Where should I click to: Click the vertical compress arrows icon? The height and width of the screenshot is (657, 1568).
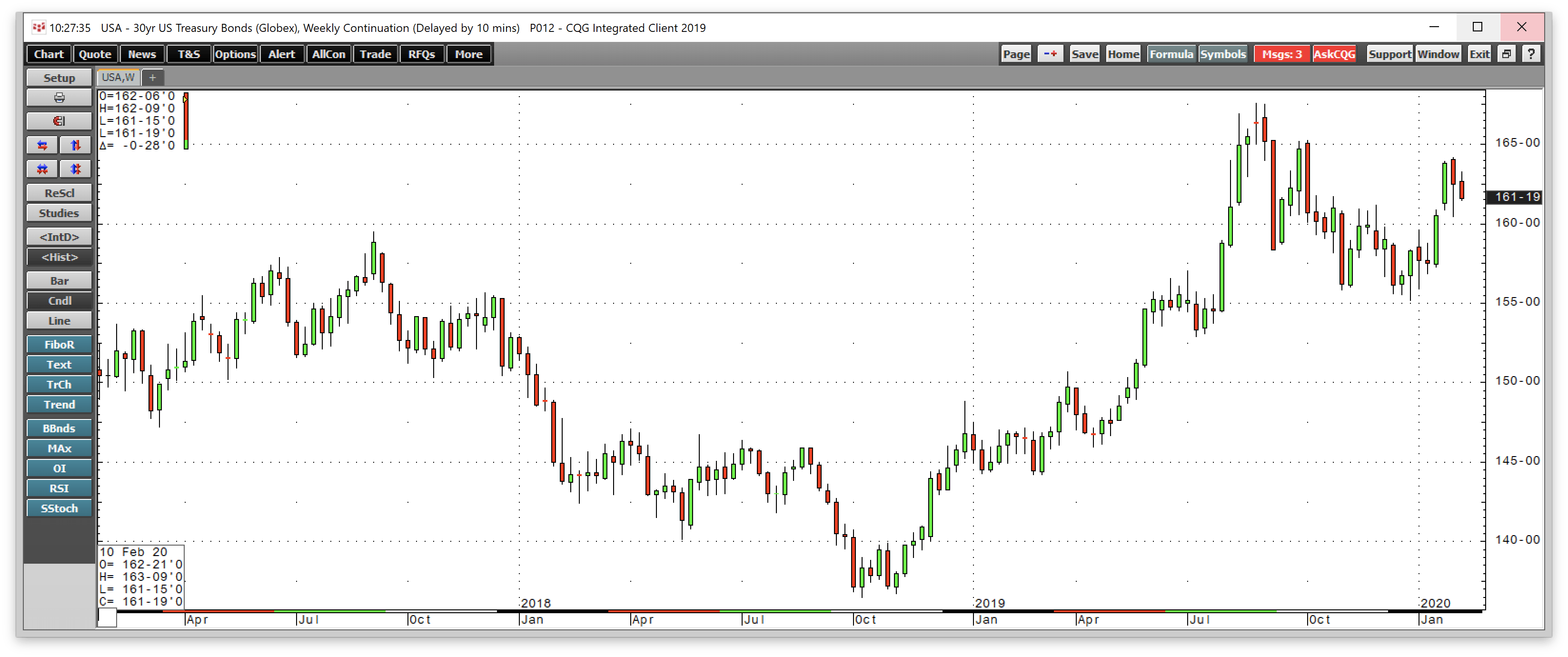[x=76, y=169]
